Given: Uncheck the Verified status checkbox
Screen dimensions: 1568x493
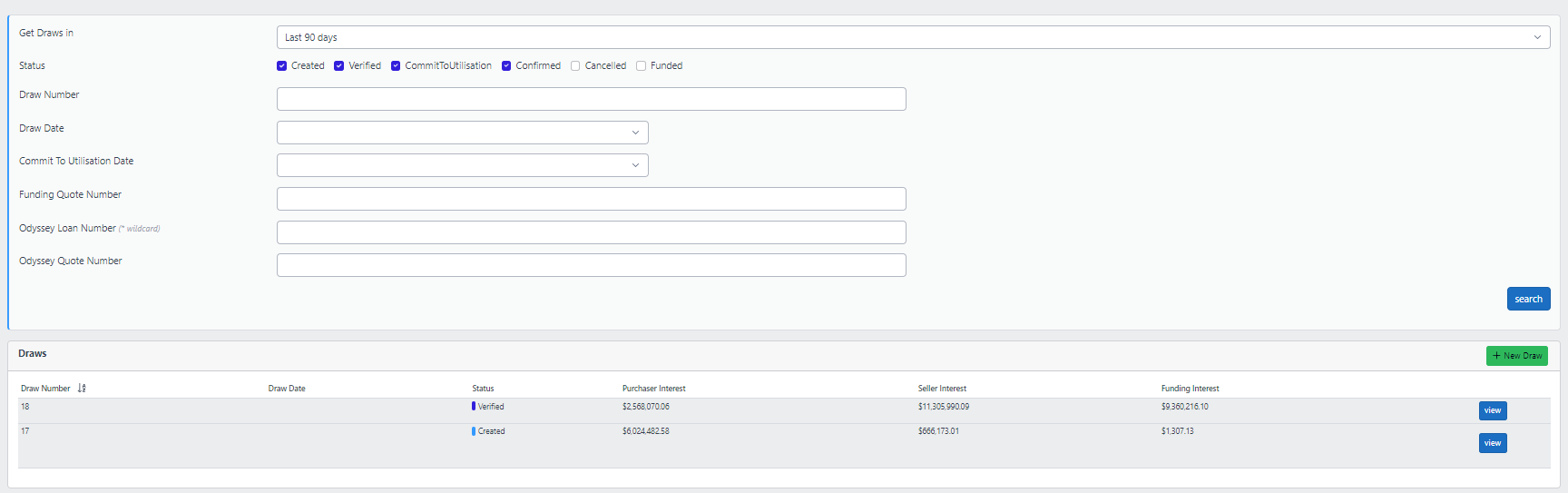Looking at the screenshot, I should click(x=339, y=66).
